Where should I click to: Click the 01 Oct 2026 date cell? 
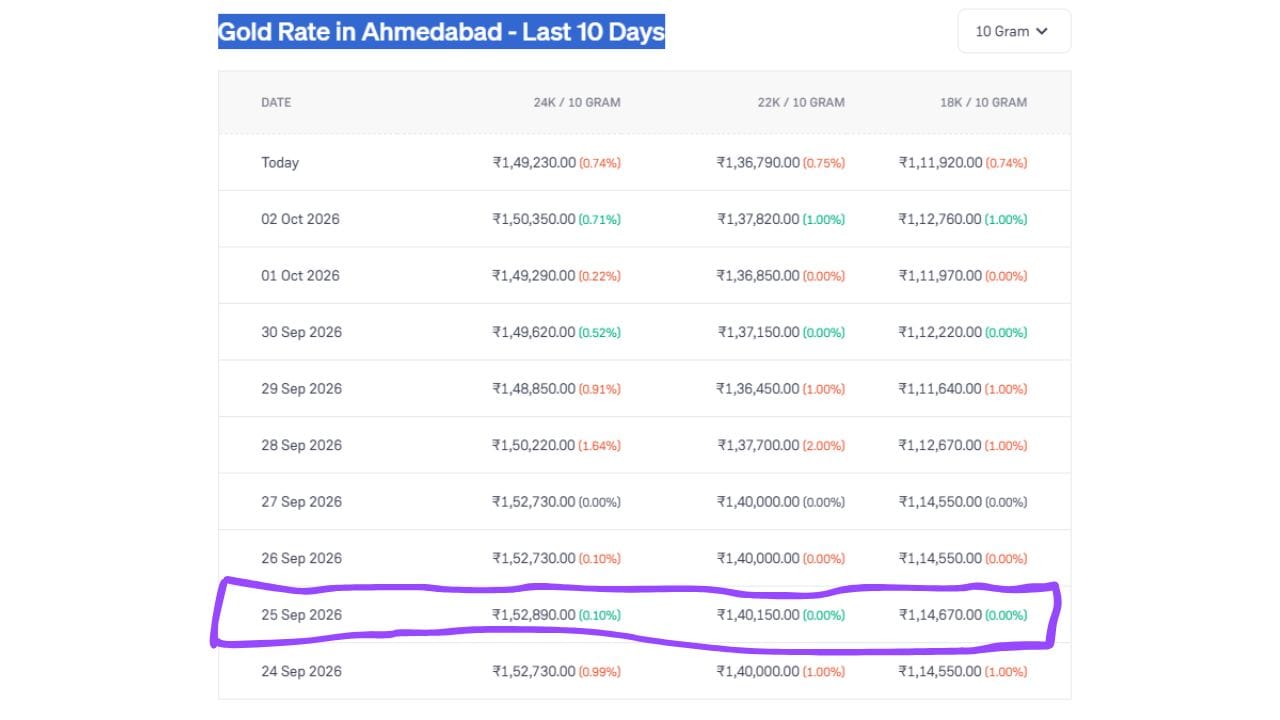click(x=300, y=276)
